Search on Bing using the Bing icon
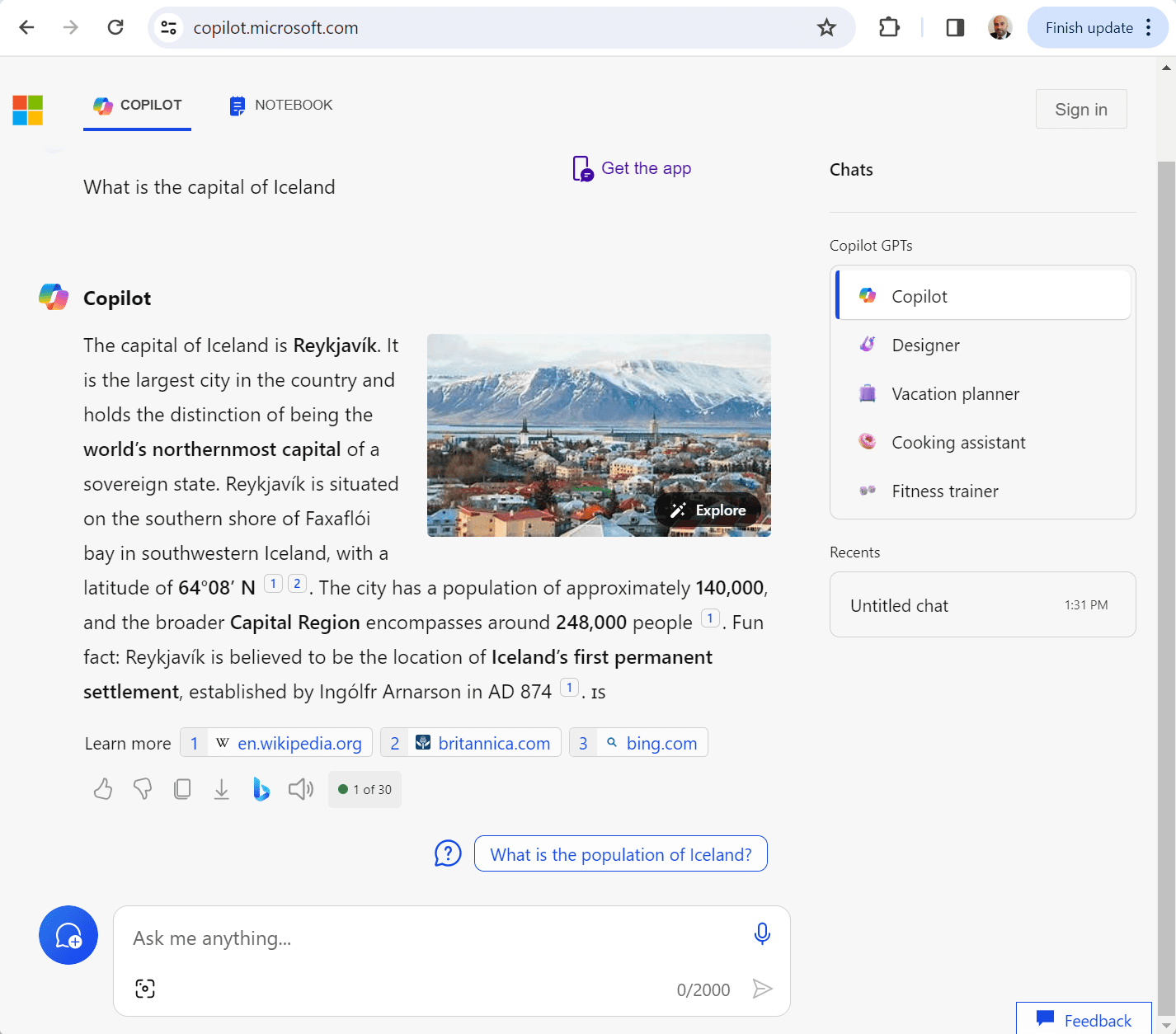The height and width of the screenshot is (1034, 1176). 261,789
